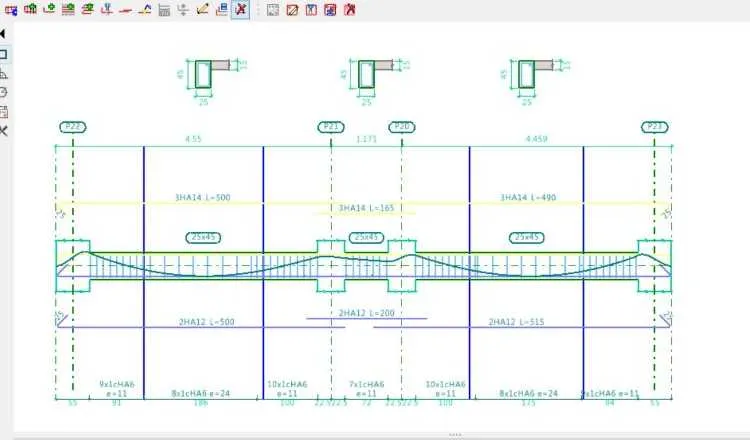Open the table sheet icon in left sidebar
This screenshot has width=750, height=440.
pyautogui.click(x=3, y=112)
